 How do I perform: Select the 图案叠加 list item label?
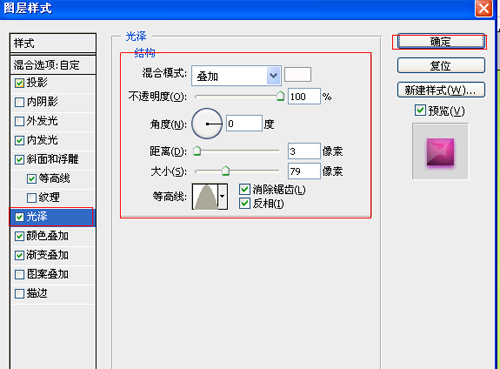[x=47, y=274]
